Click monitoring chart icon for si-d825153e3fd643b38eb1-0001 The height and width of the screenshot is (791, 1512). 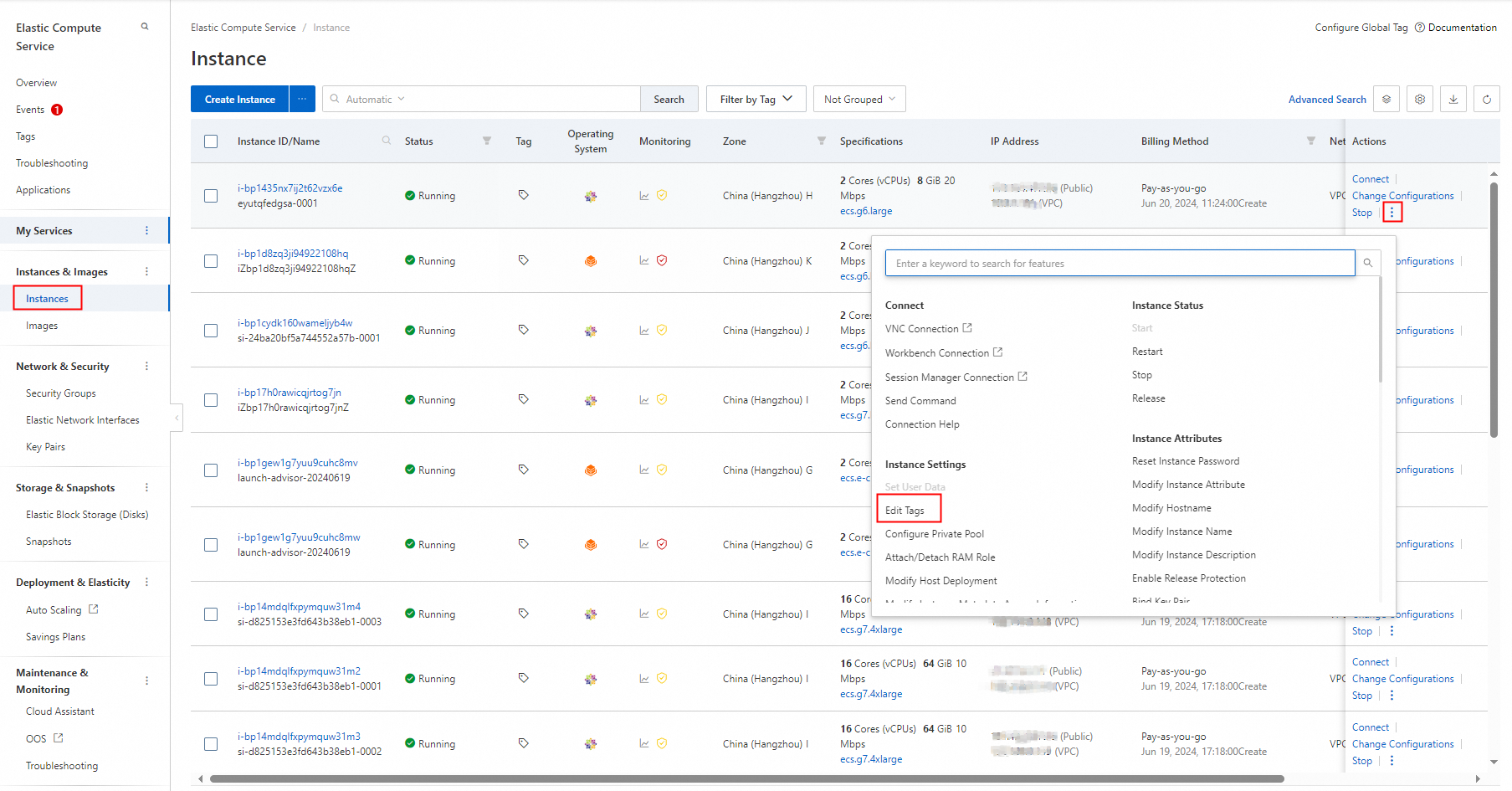[x=644, y=679]
